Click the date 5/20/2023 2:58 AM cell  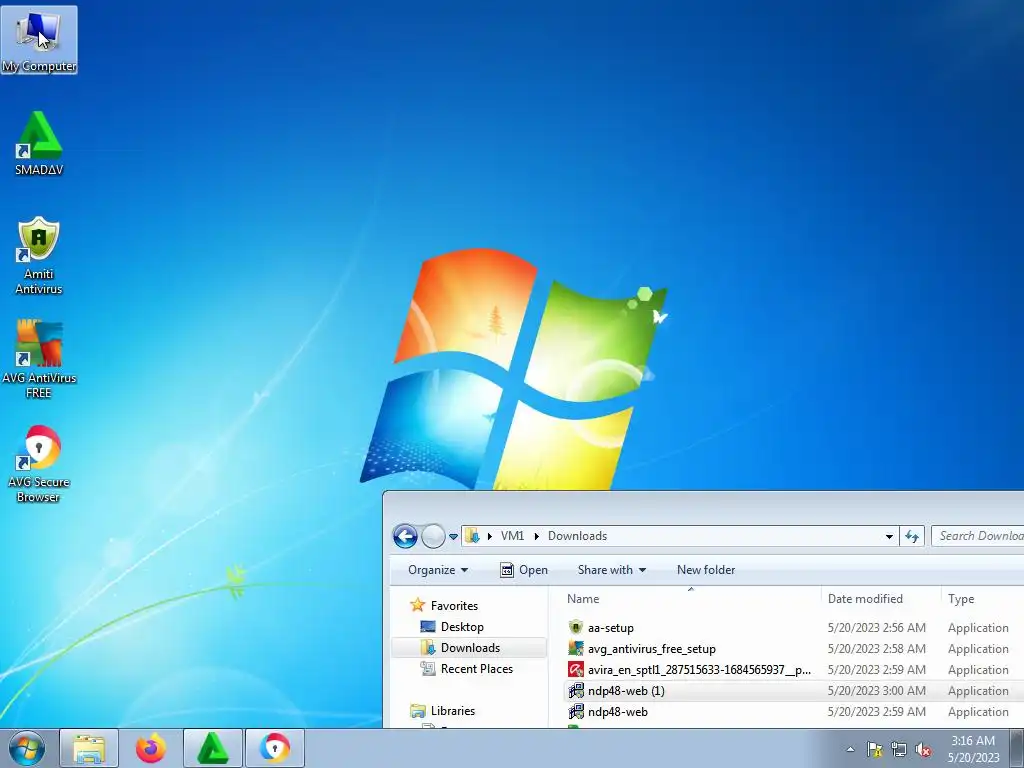876,648
